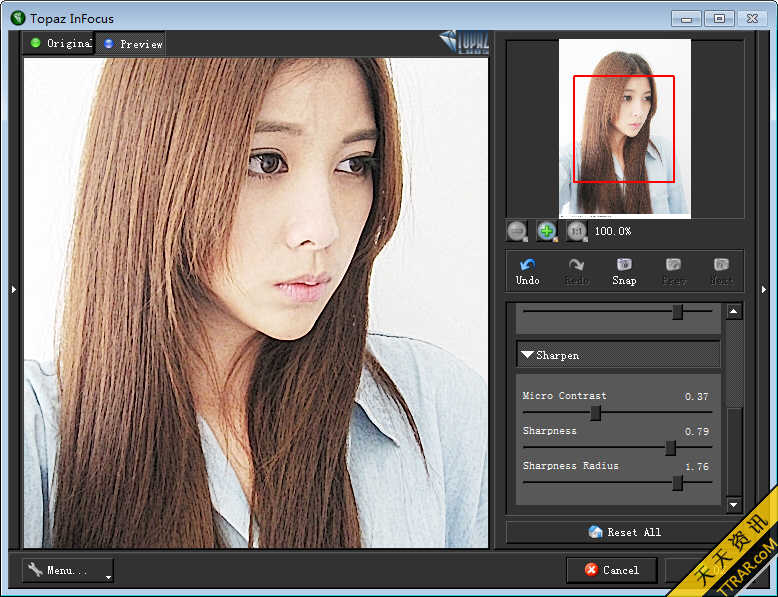The height and width of the screenshot is (597, 778).
Task: Click the Micro Contrast slider handle
Action: click(596, 412)
